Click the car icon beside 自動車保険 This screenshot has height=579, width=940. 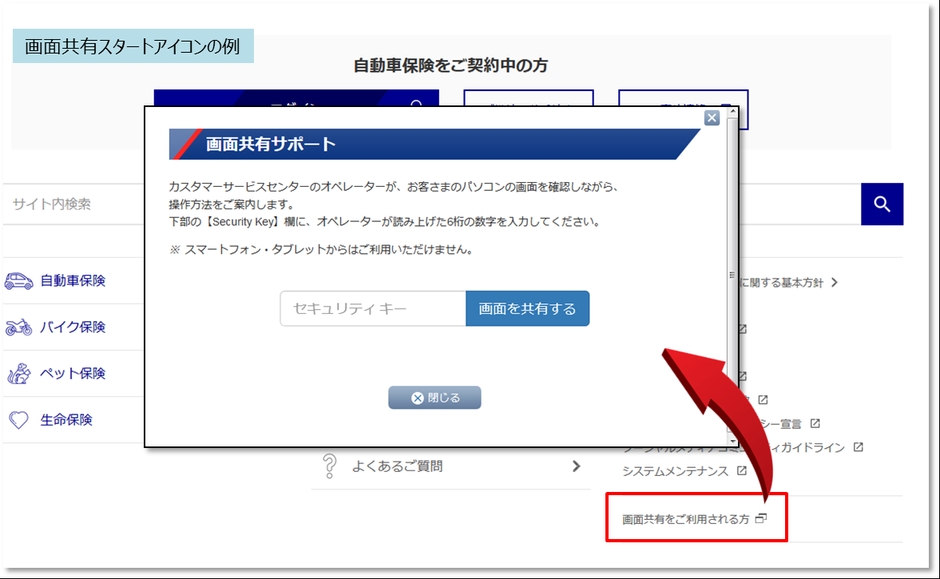click(19, 281)
